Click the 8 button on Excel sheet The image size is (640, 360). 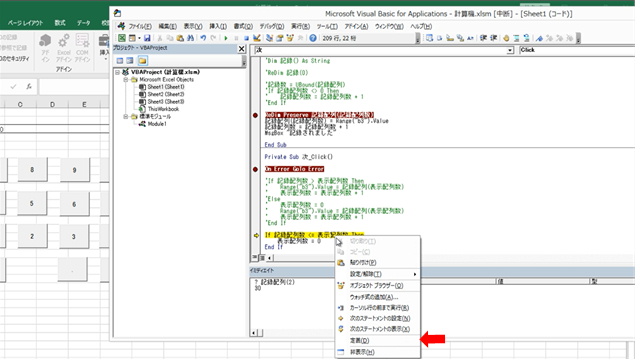coord(32,170)
